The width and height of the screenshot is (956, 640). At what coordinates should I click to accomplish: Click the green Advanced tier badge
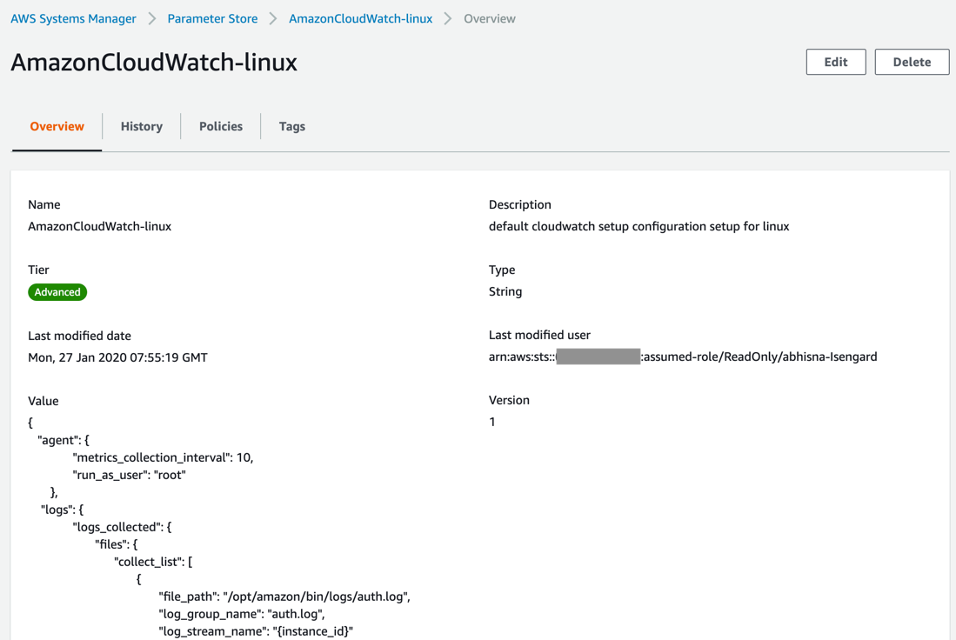[x=57, y=291]
